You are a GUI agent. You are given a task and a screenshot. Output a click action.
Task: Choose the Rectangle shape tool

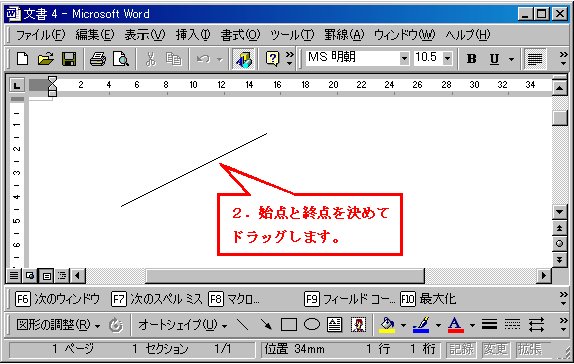click(x=288, y=324)
